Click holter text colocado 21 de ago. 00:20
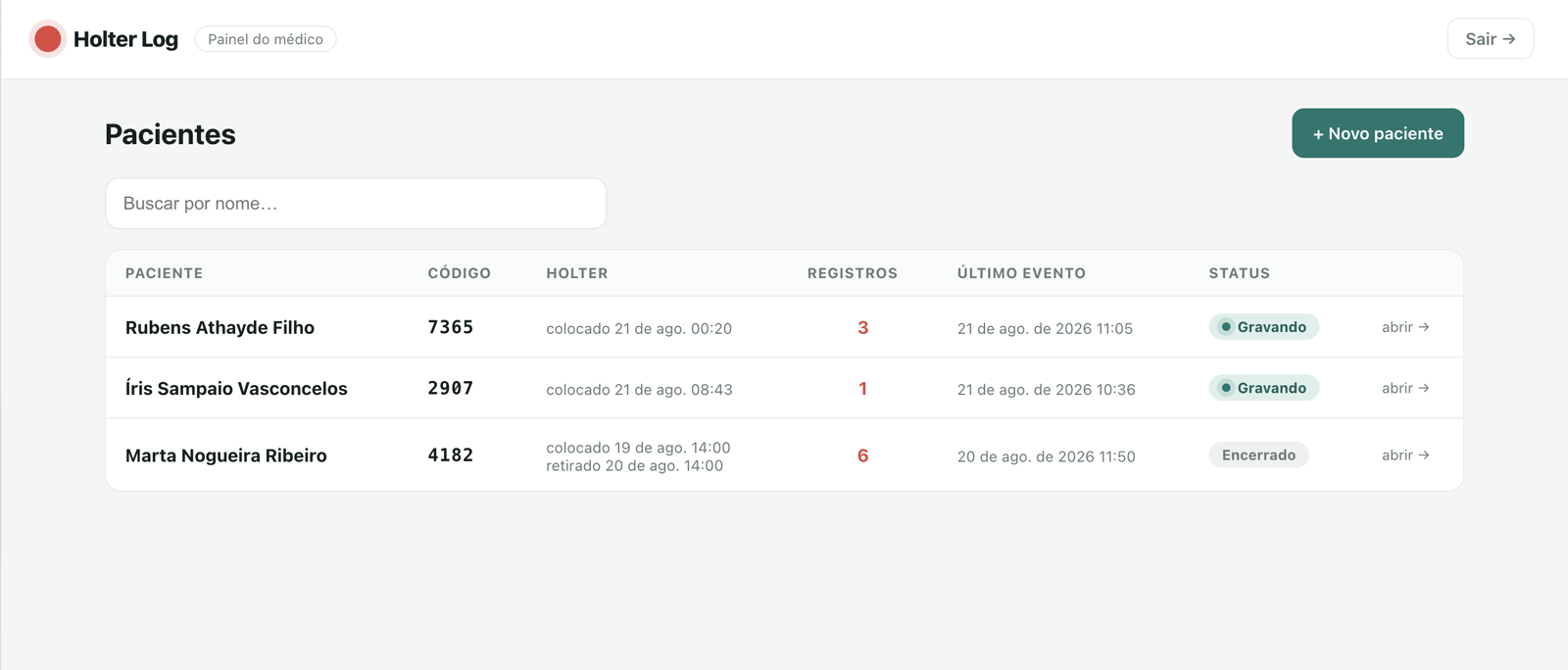This screenshot has width=1568, height=670. [x=639, y=328]
